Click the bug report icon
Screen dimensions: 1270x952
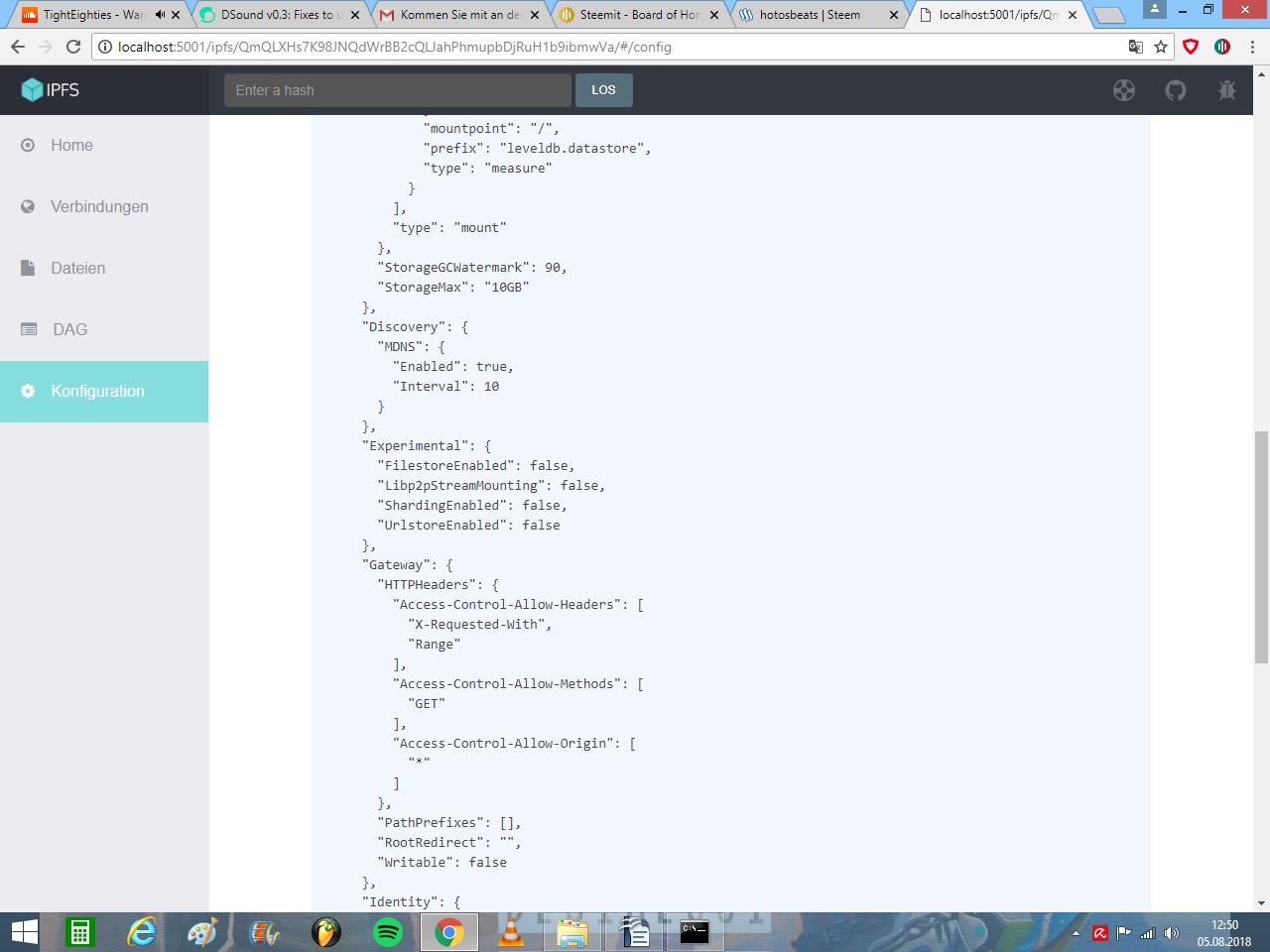point(1227,90)
